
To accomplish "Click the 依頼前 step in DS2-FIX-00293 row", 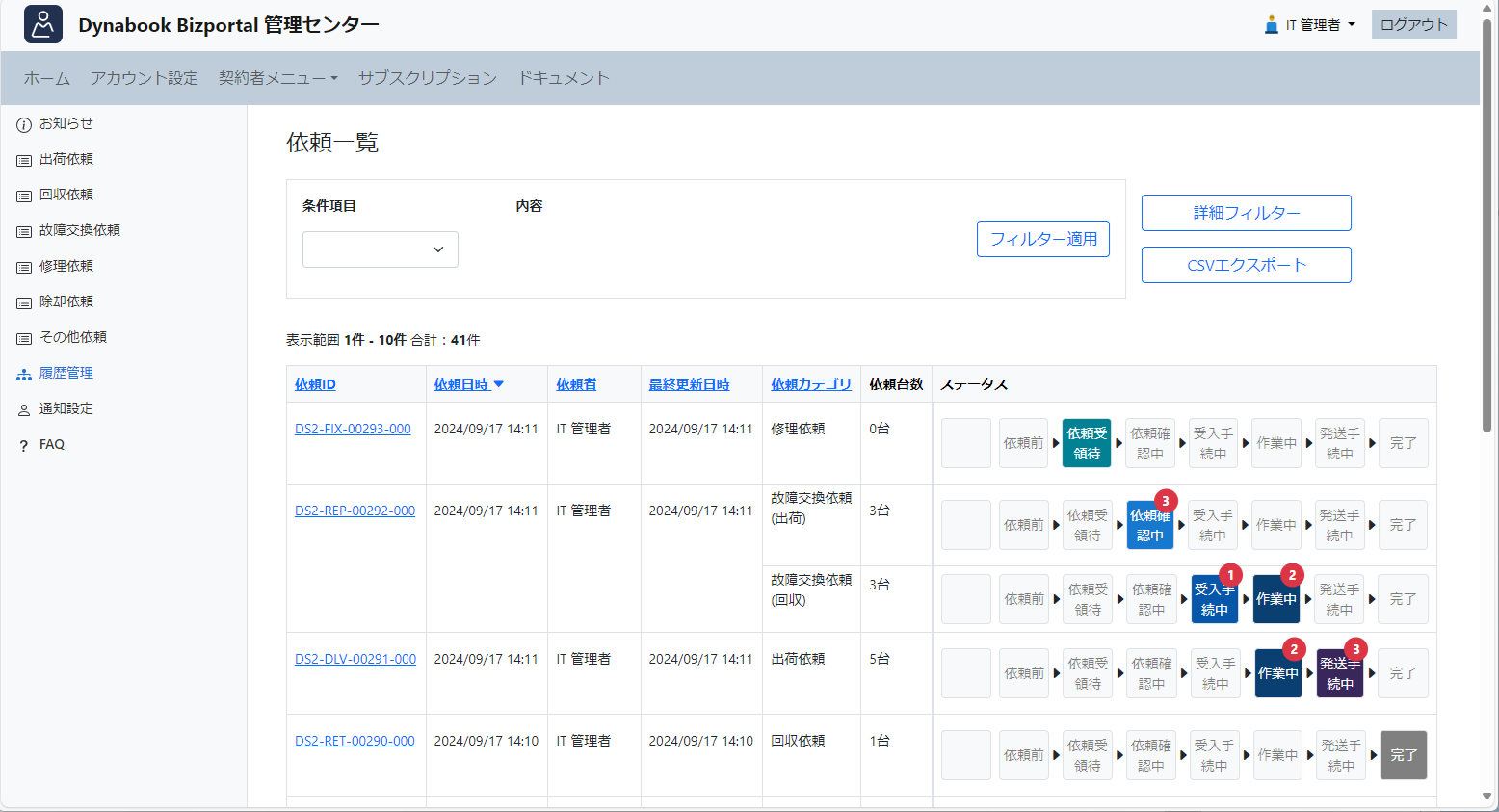I will pos(1023,443).
